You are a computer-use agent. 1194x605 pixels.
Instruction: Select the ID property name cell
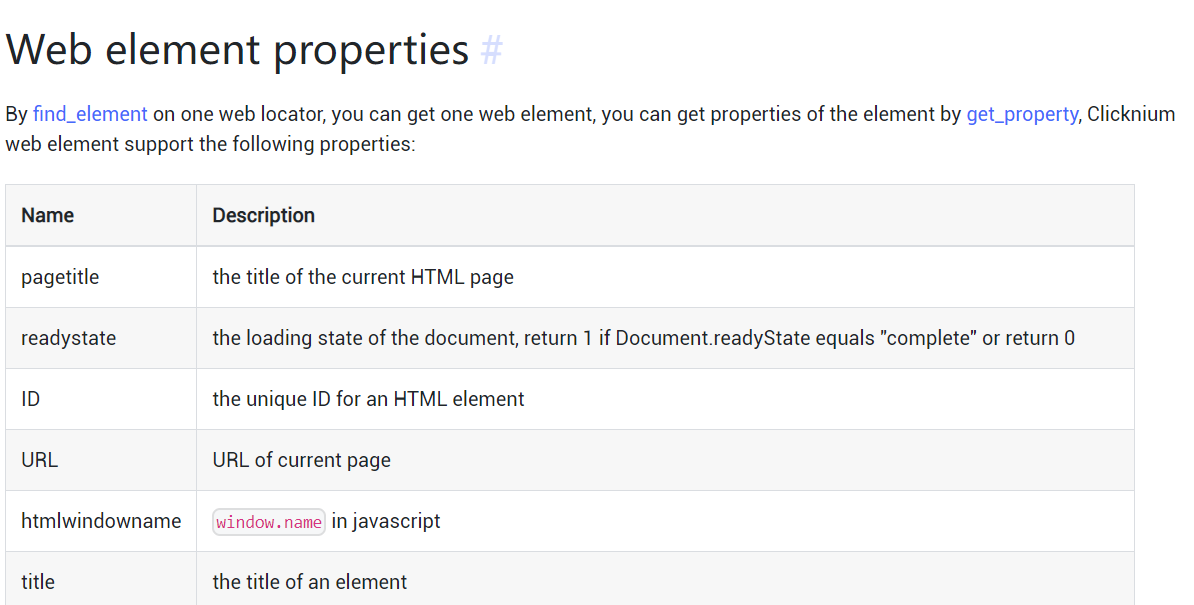pyautogui.click(x=31, y=399)
